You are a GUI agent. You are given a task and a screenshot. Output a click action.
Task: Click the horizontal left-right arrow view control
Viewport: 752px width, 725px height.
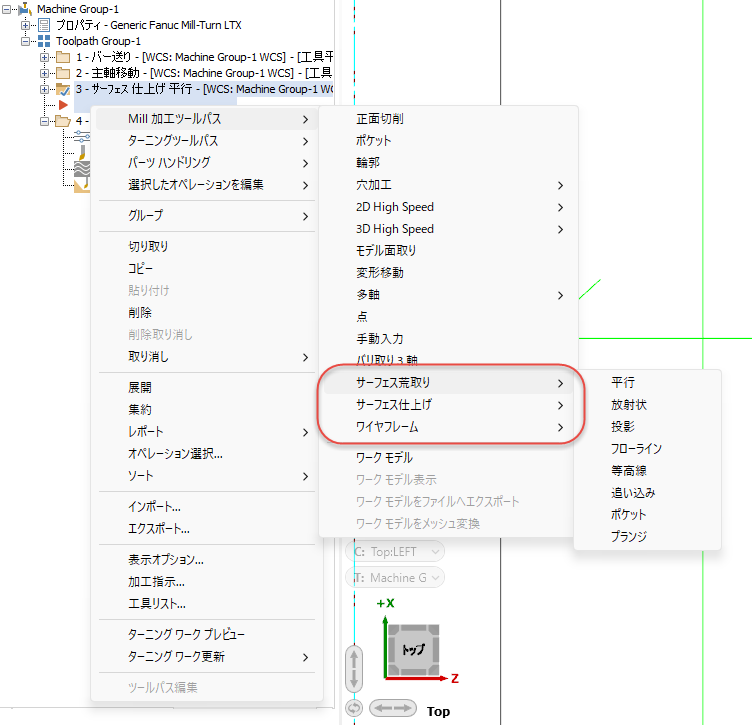tap(393, 708)
